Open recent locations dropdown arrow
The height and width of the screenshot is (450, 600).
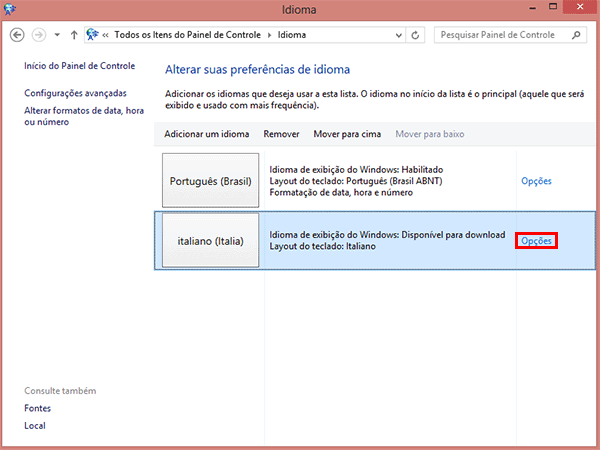pyautogui.click(x=57, y=35)
